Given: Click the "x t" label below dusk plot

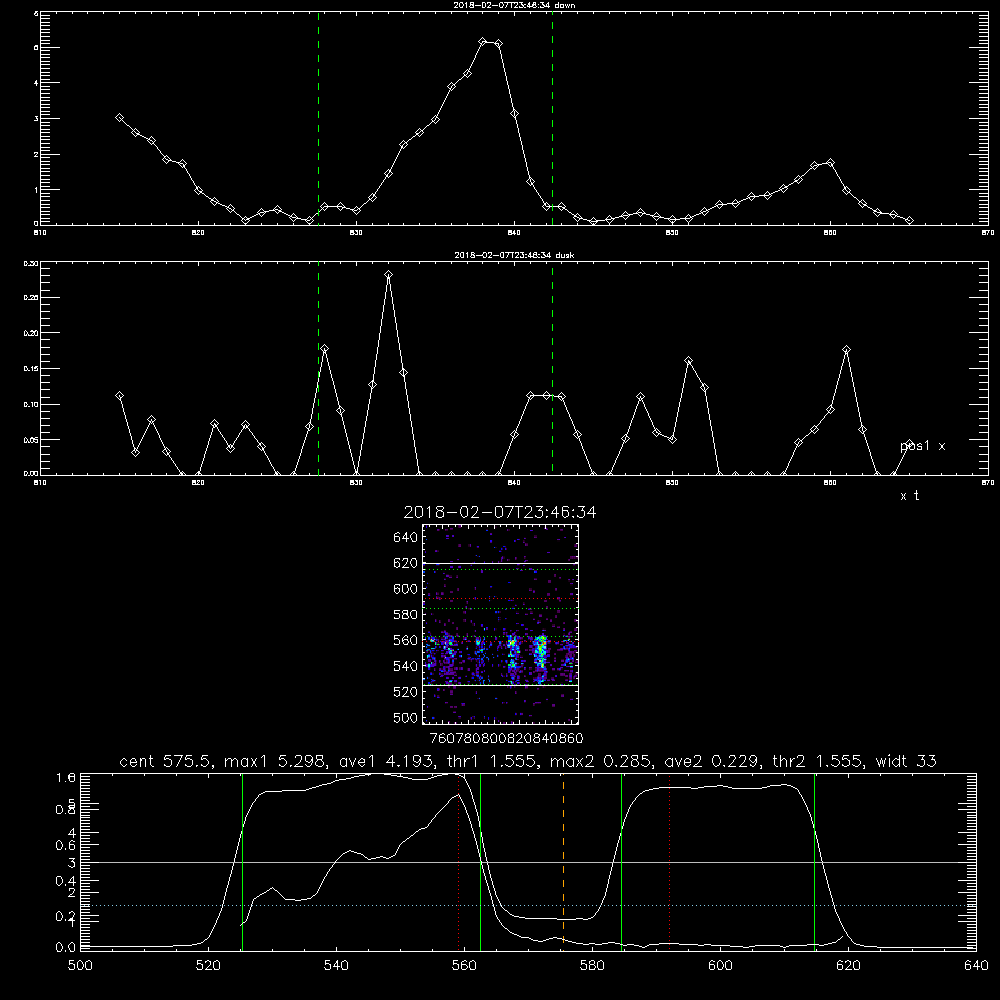Looking at the screenshot, I should coord(909,495).
